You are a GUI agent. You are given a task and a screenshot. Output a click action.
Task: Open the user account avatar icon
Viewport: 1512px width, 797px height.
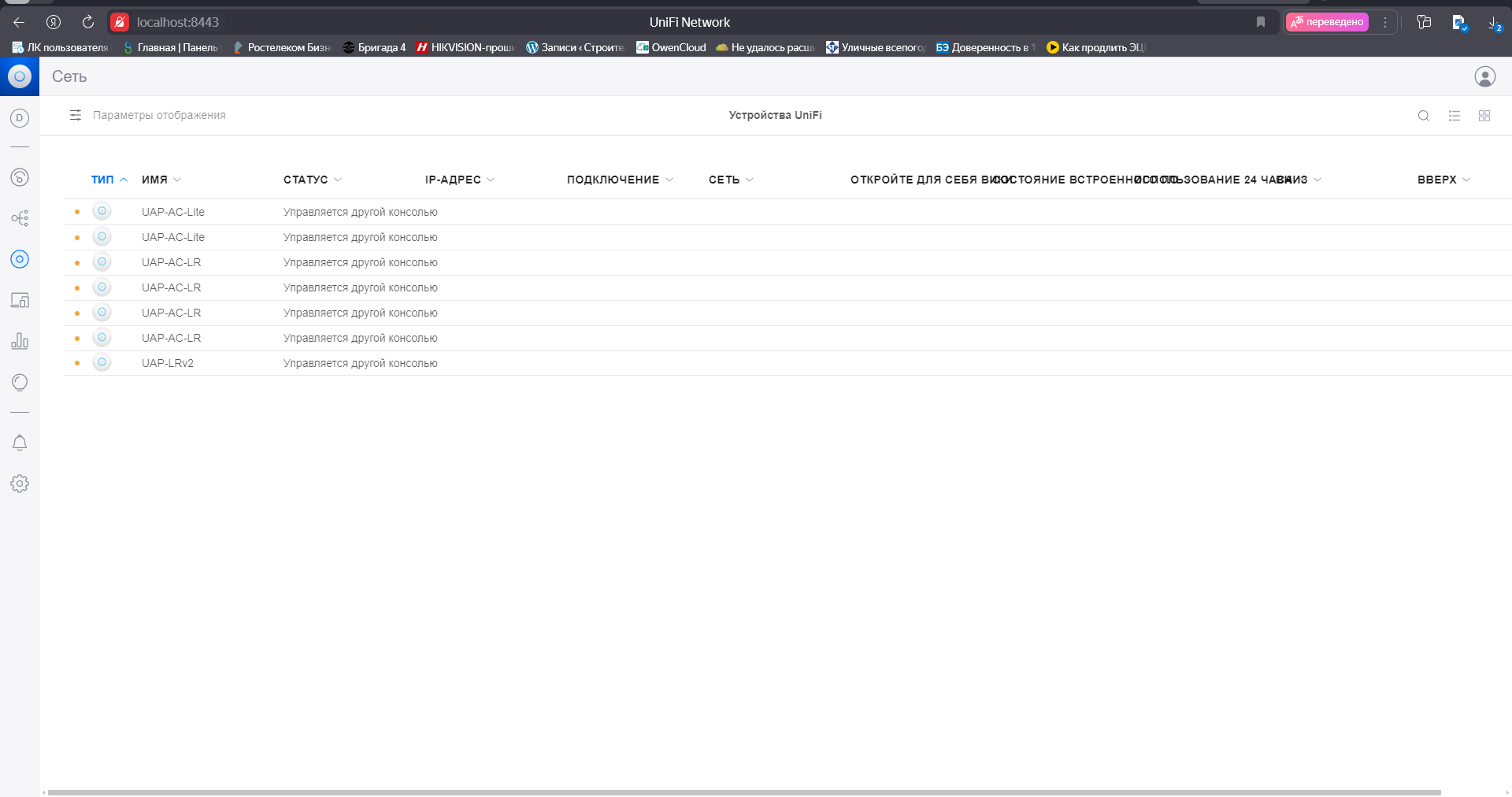tap(1484, 76)
